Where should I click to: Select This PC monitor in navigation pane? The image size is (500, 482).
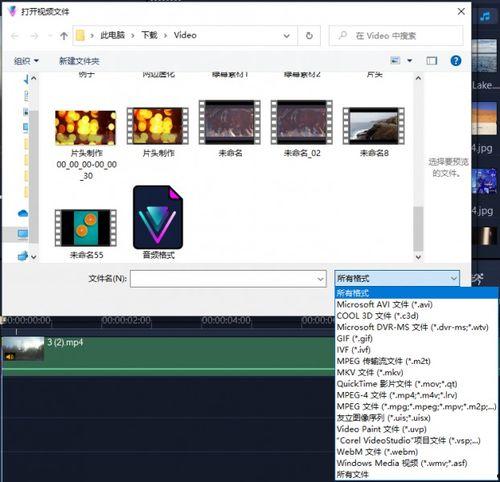pyautogui.click(x=23, y=234)
